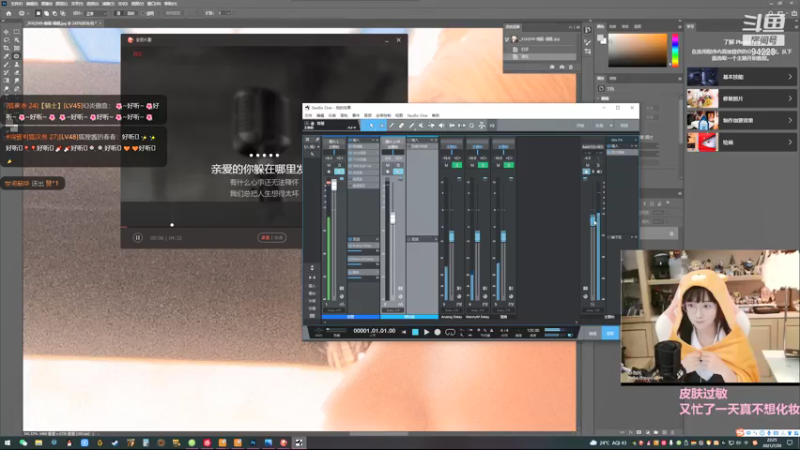
Task: Mute the Main output channel in Studio One
Action: point(587,165)
